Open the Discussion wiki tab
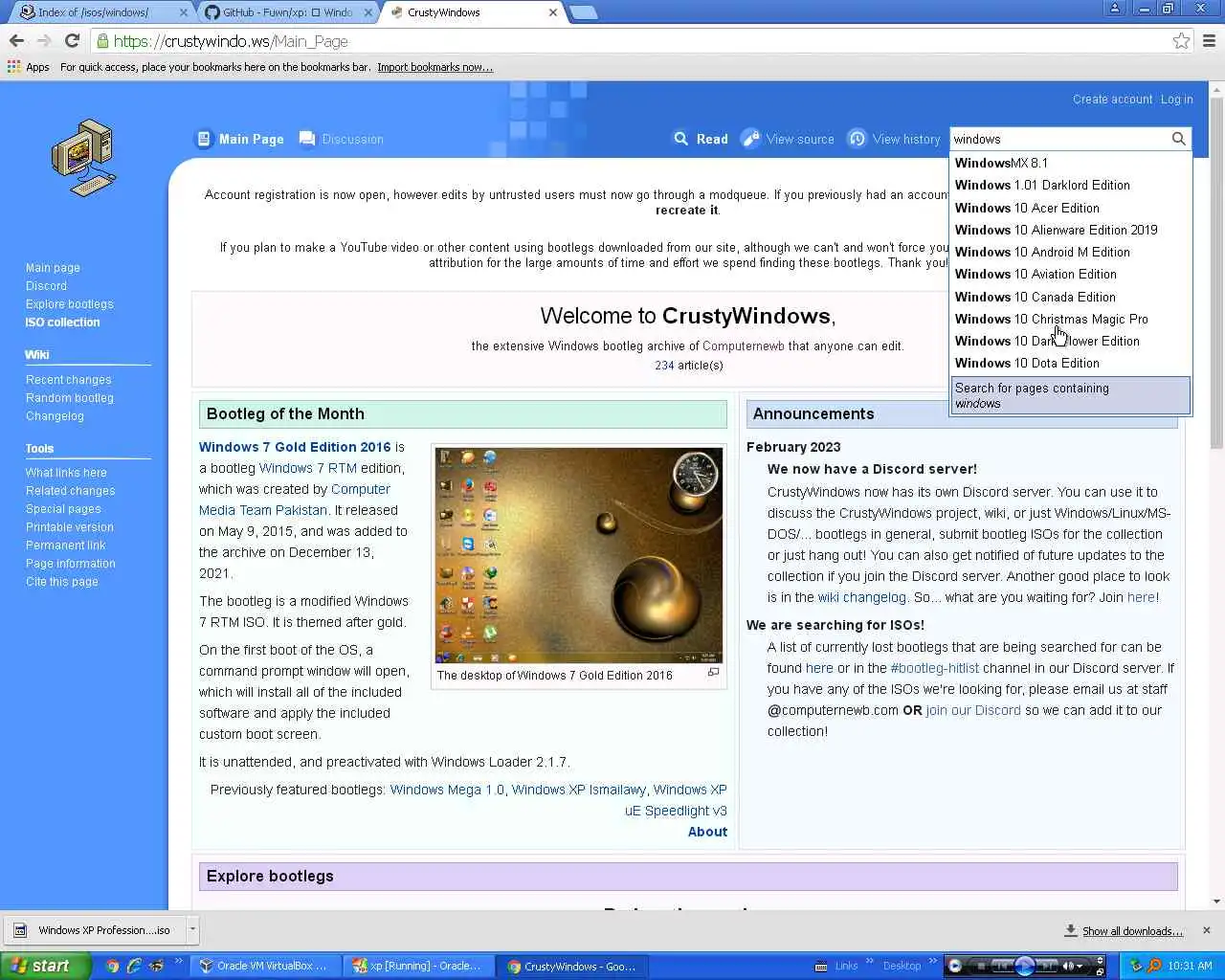The width and height of the screenshot is (1225, 980). tap(342, 139)
